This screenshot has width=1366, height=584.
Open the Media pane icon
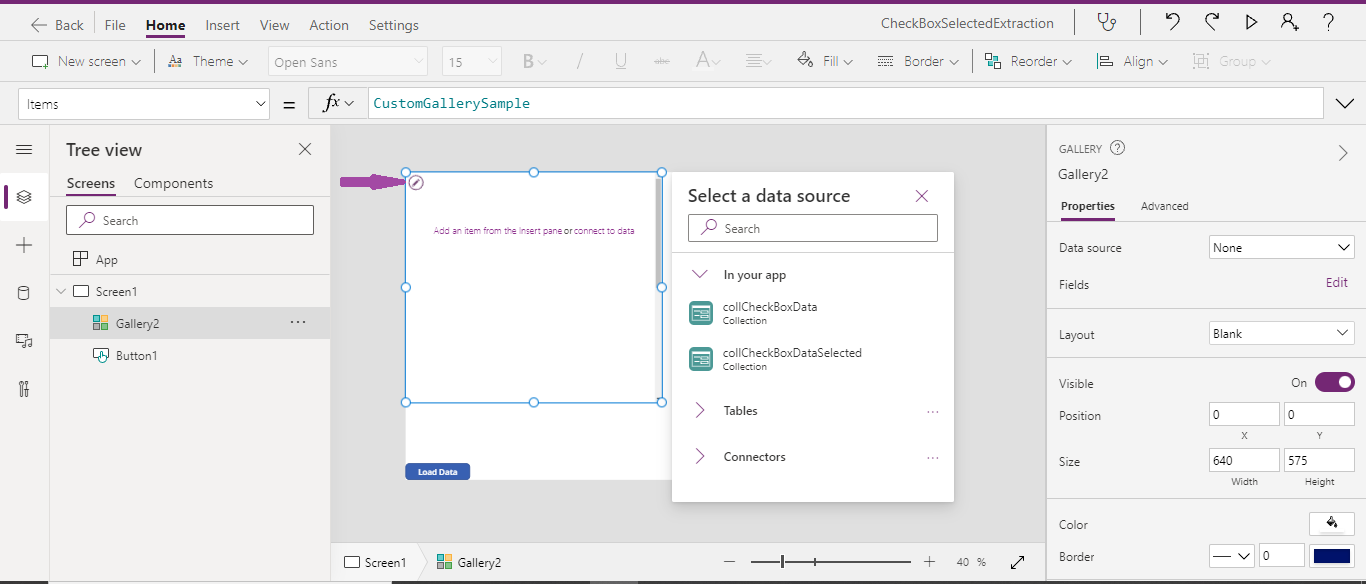point(24,340)
